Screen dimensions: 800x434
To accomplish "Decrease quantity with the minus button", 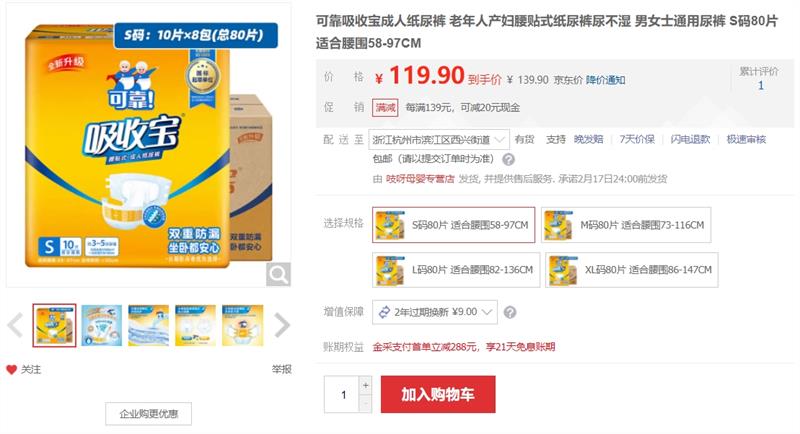I will (365, 403).
